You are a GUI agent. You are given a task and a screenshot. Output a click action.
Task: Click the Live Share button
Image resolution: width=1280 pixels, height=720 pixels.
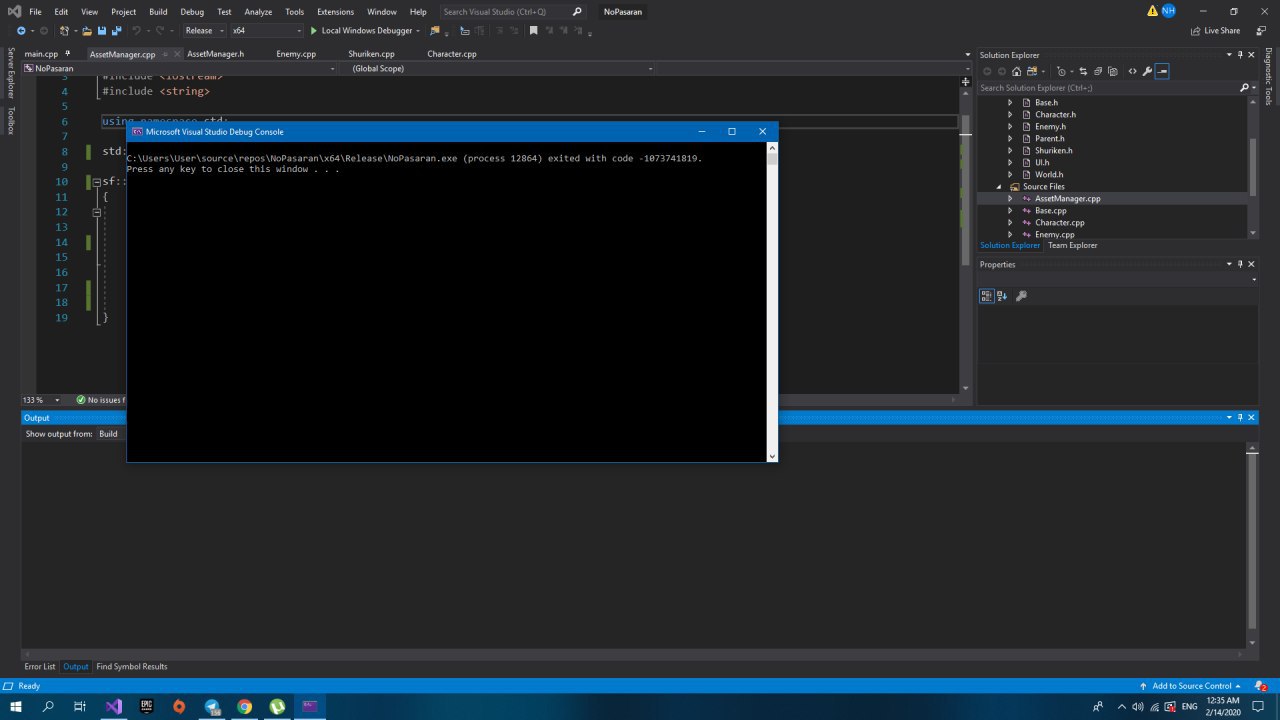pyautogui.click(x=1215, y=31)
